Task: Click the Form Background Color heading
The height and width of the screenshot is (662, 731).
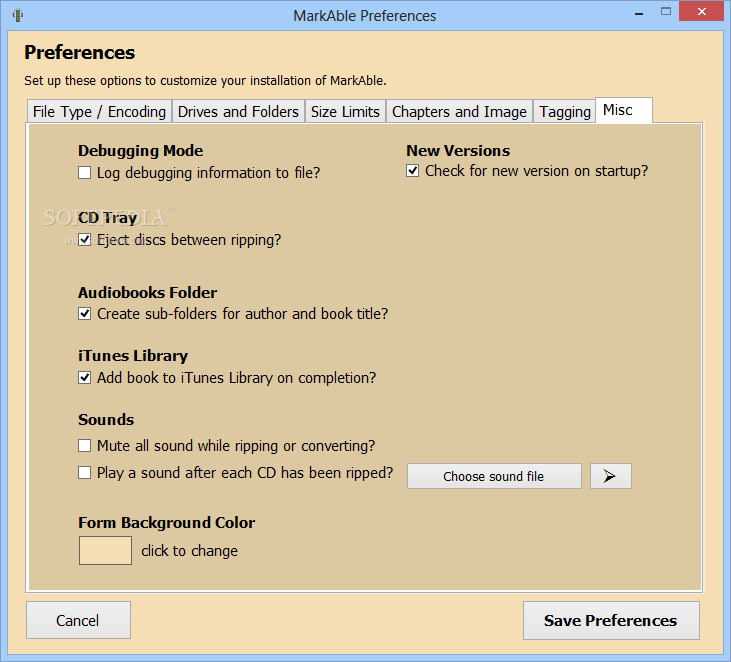Action: 167,523
